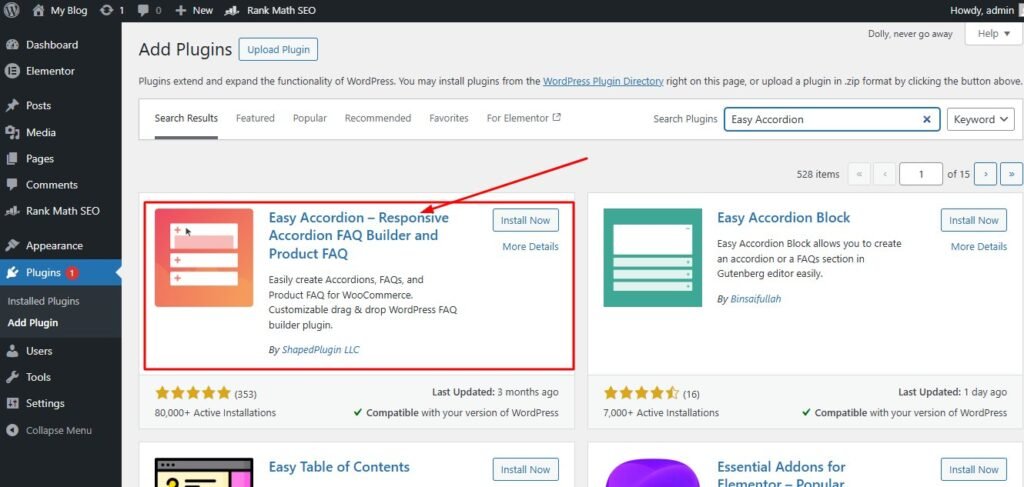Click the 7,000+ Active Installations text
Screen dimensions: 1024x487
[662, 413]
